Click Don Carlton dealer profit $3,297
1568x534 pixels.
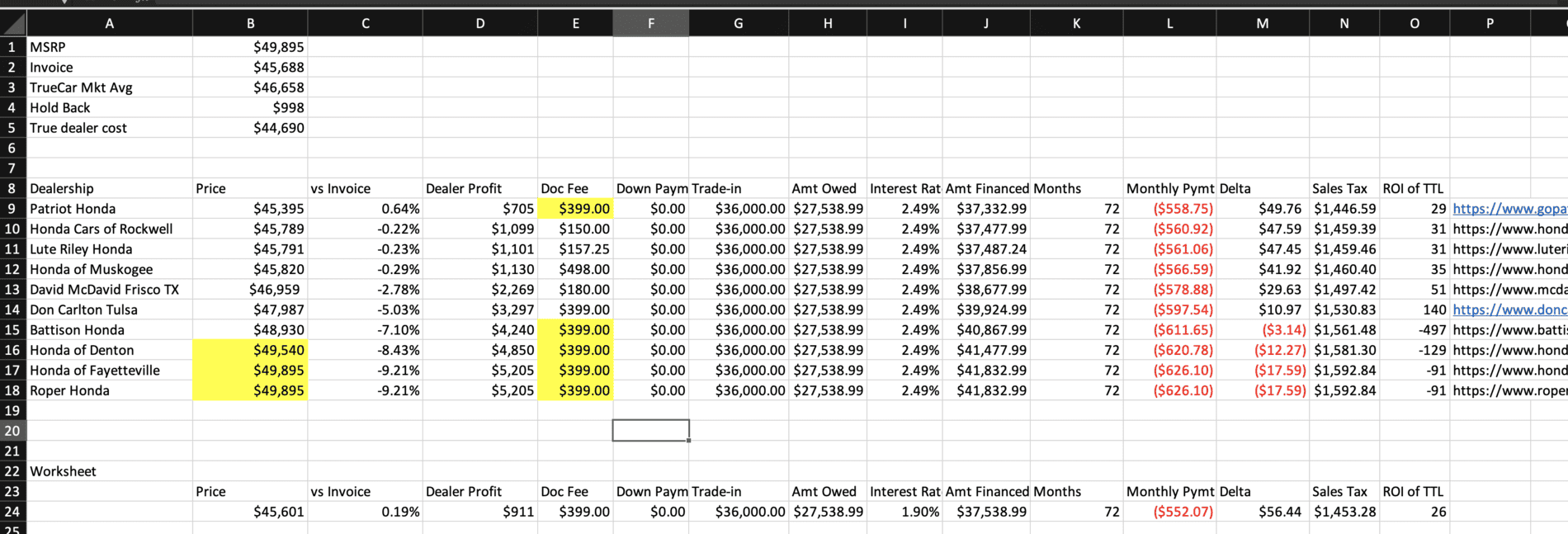(x=479, y=310)
